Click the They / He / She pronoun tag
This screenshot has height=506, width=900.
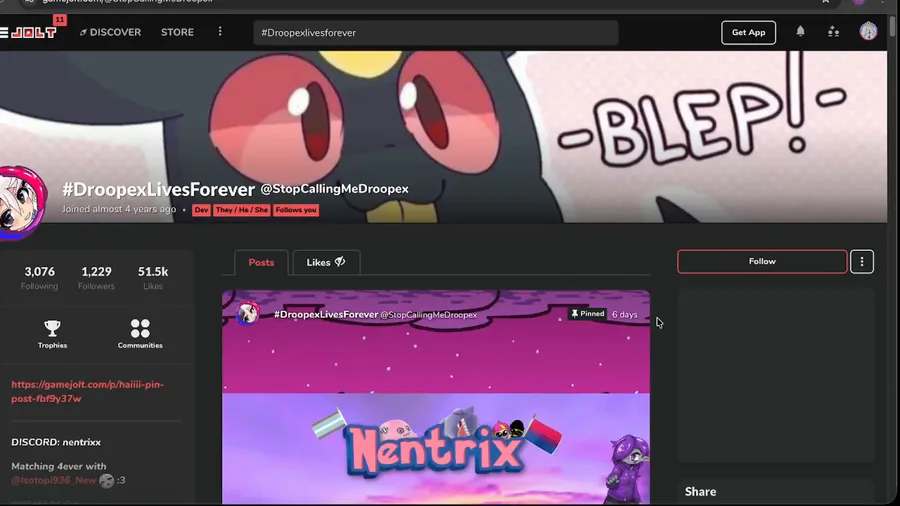point(242,210)
